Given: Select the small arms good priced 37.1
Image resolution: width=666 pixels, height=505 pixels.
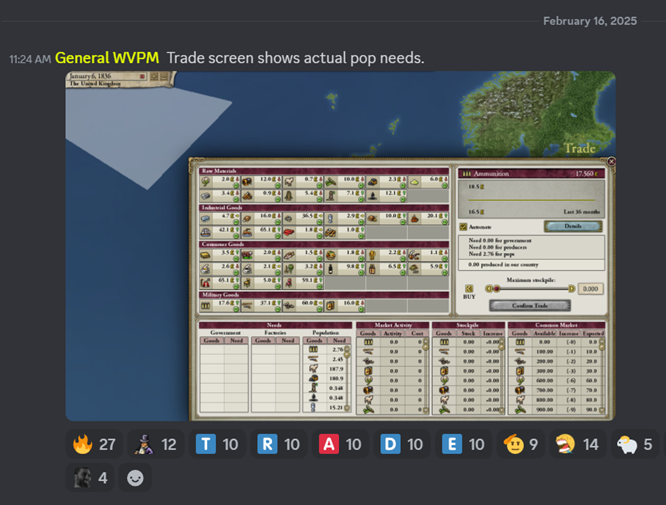Looking at the screenshot, I should 261,306.
